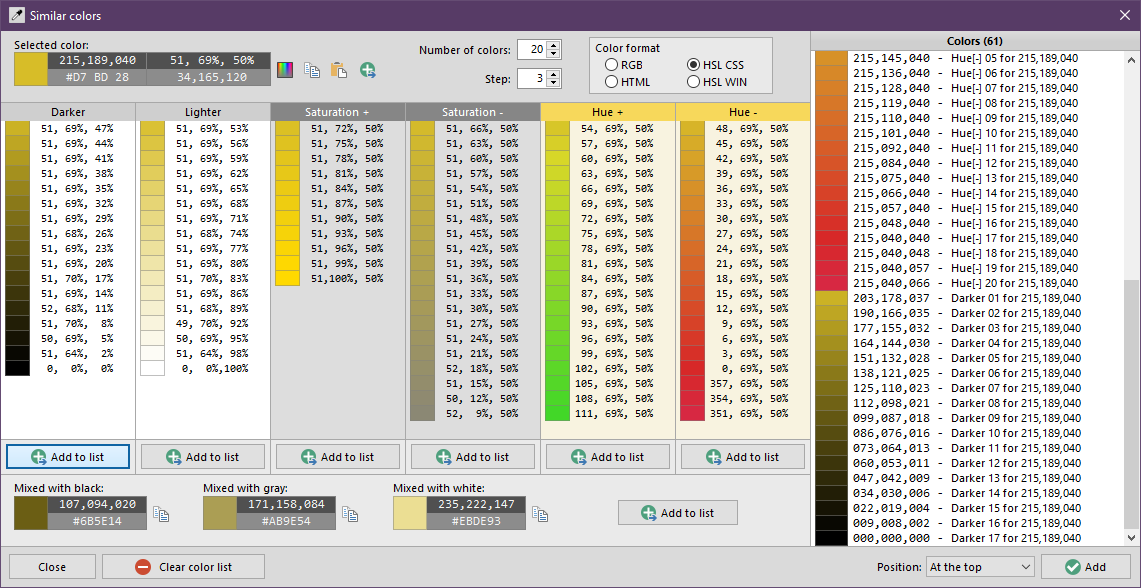The width and height of the screenshot is (1141, 588).
Task: Choose HSL WIN color format
Action: (693, 82)
